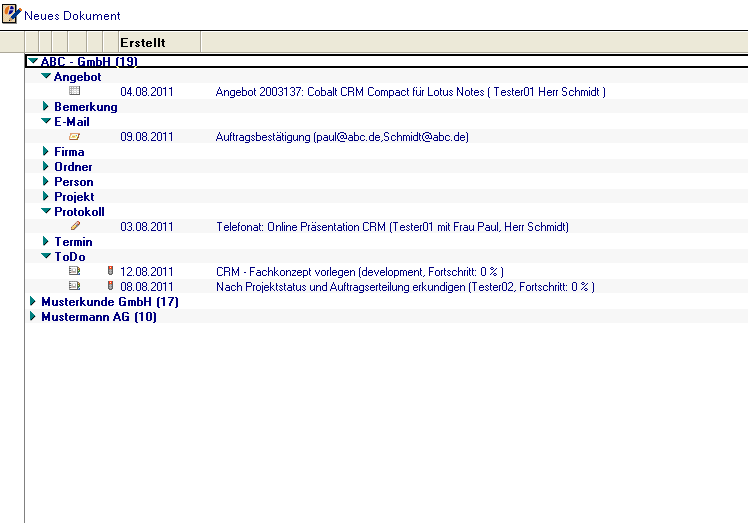Expand the Mustermann AG (10) category
This screenshot has width=748, height=523.
(x=33, y=316)
